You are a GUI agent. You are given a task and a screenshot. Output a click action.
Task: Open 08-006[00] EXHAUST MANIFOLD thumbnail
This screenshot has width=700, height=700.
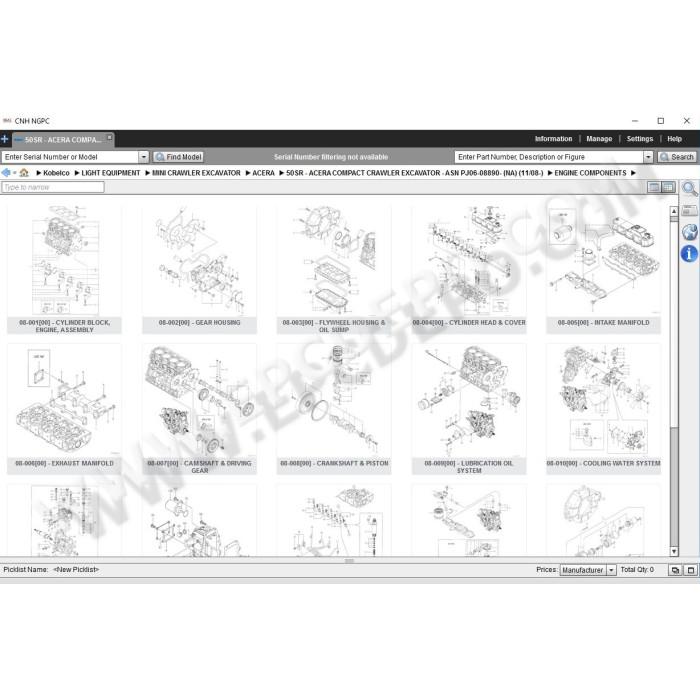click(64, 408)
